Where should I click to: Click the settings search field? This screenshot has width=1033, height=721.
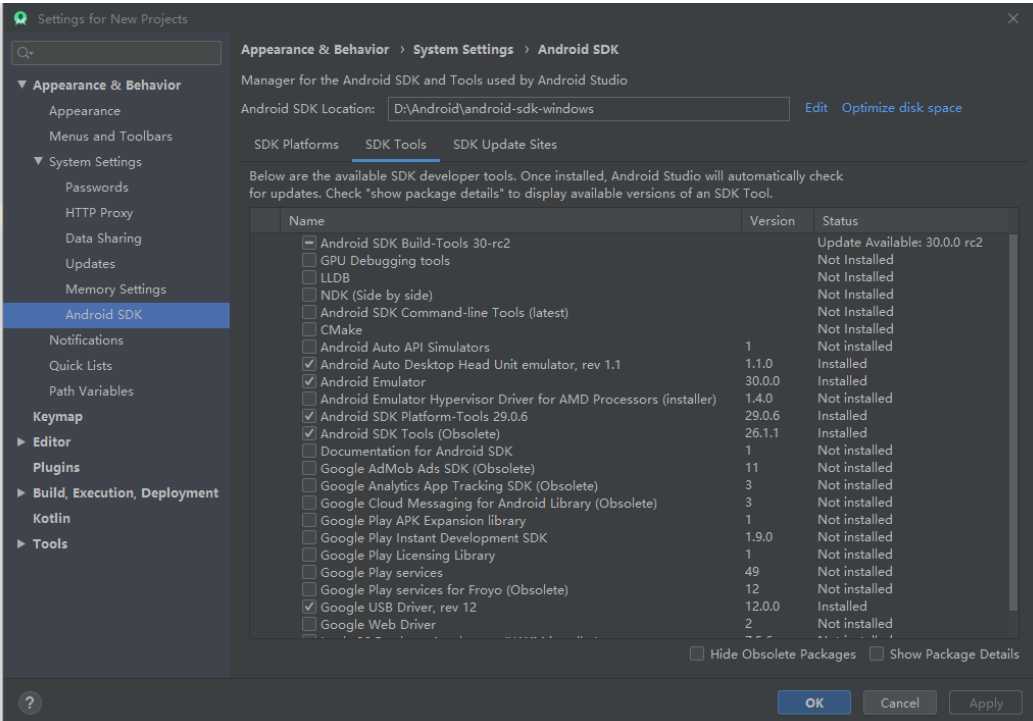click(x=117, y=53)
